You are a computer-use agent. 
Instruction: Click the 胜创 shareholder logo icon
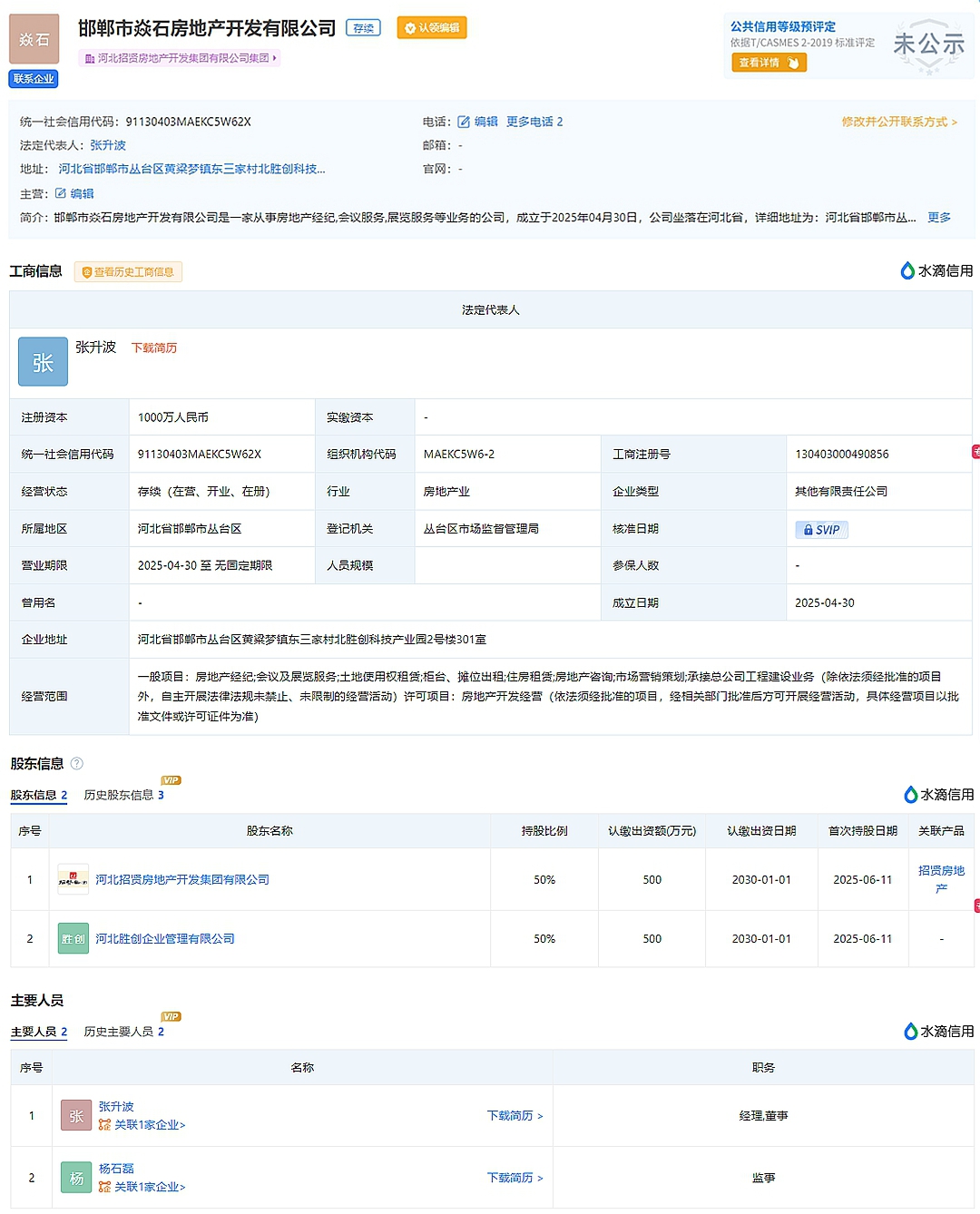coord(73,939)
